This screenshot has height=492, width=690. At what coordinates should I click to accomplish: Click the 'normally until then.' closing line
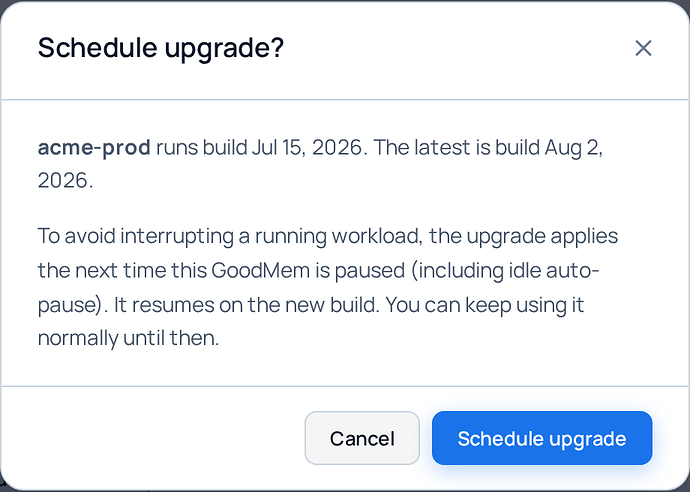128,338
